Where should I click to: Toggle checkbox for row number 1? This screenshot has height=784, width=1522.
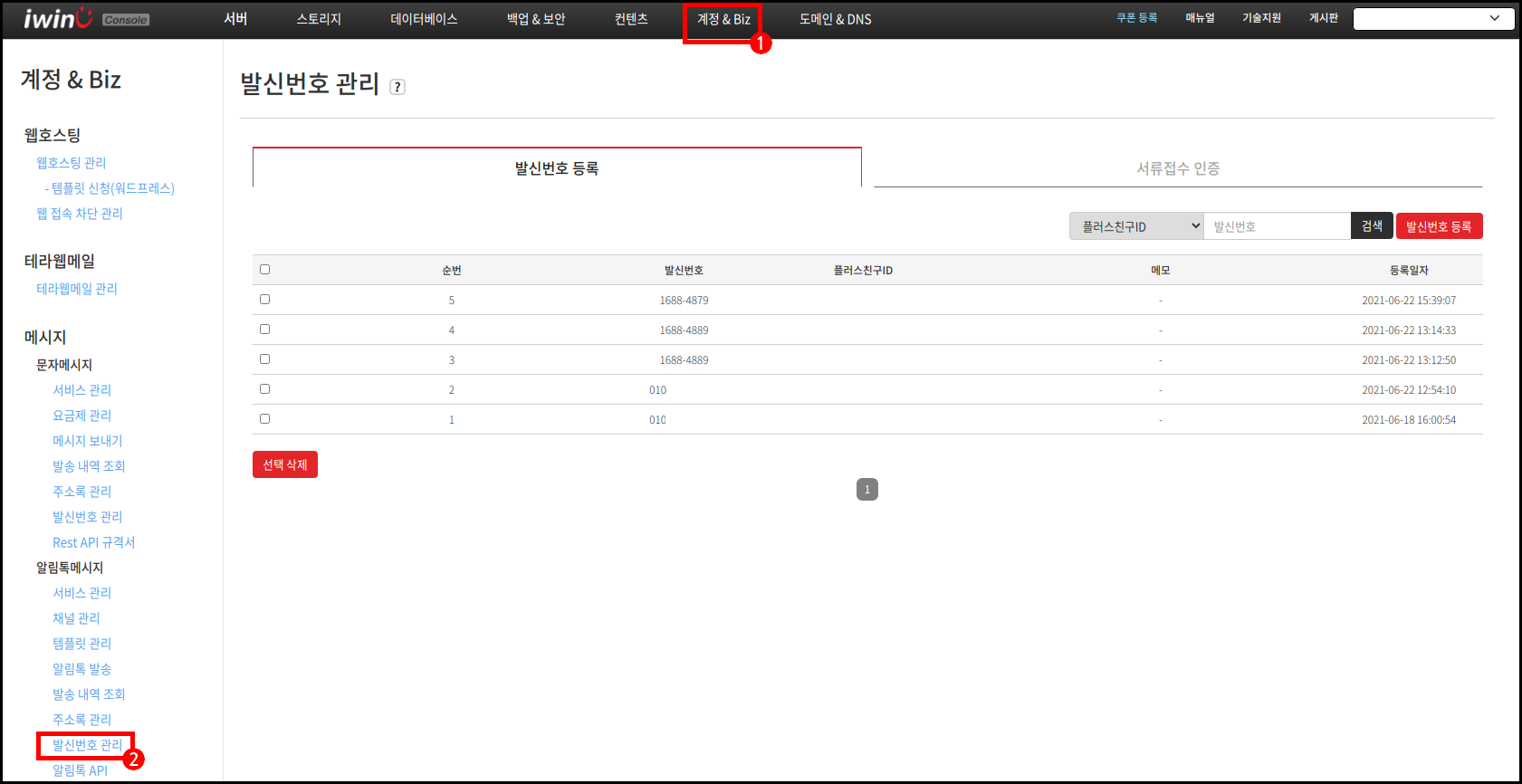tap(264, 419)
